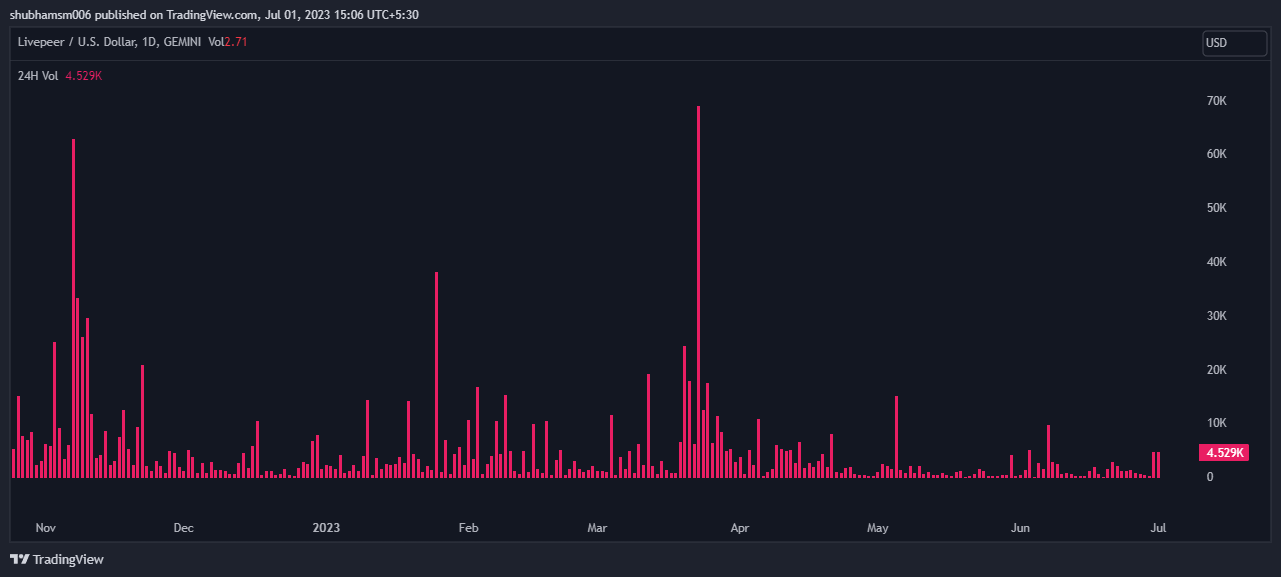Click the Mar label on the time axis
Image resolution: width=1281 pixels, height=577 pixels.
click(597, 527)
